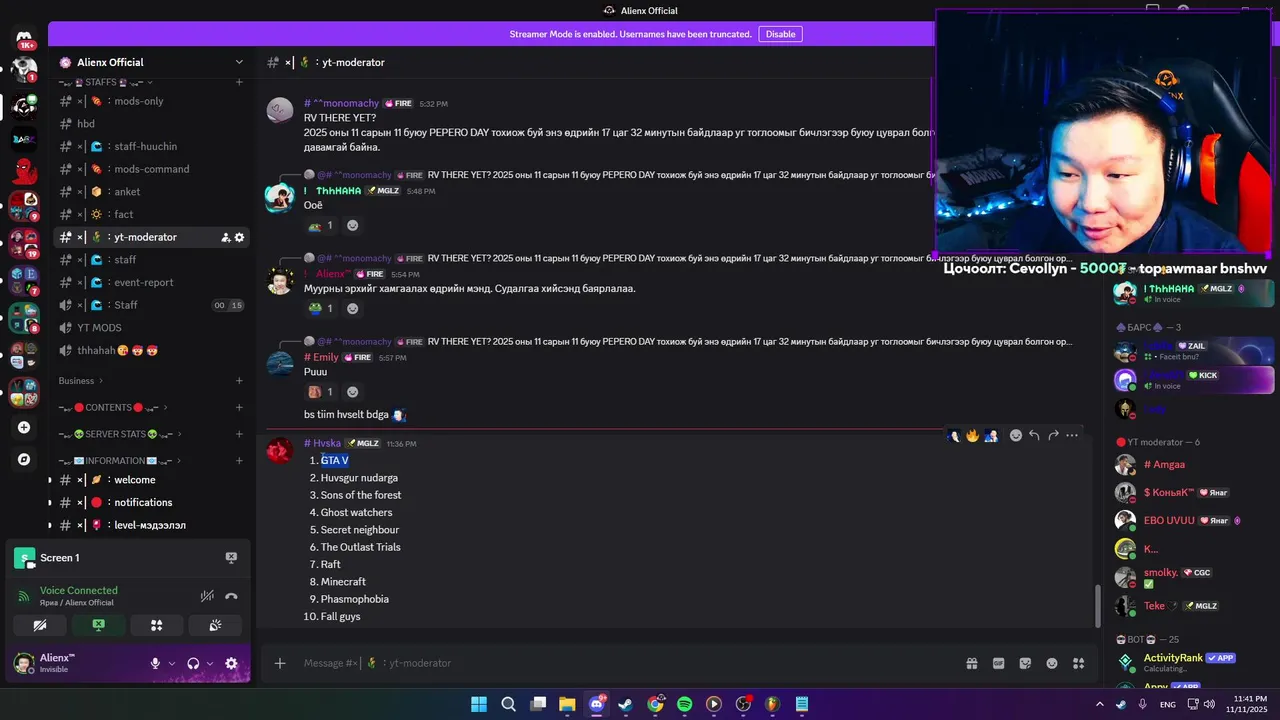Open headphone output options chevron
Image resolution: width=1280 pixels, height=720 pixels.
pos(209,663)
